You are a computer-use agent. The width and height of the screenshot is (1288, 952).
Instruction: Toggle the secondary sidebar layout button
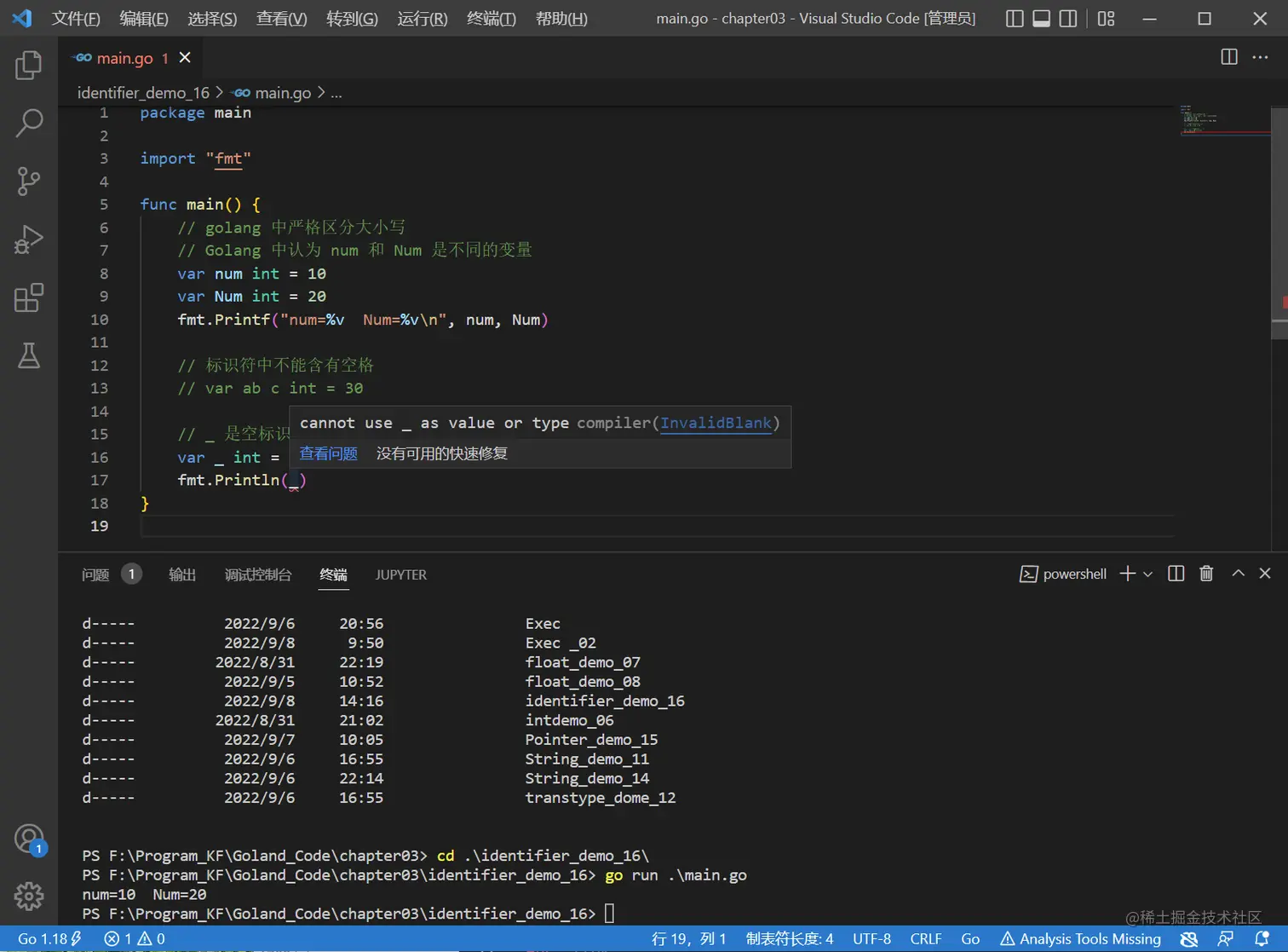coord(1068,19)
